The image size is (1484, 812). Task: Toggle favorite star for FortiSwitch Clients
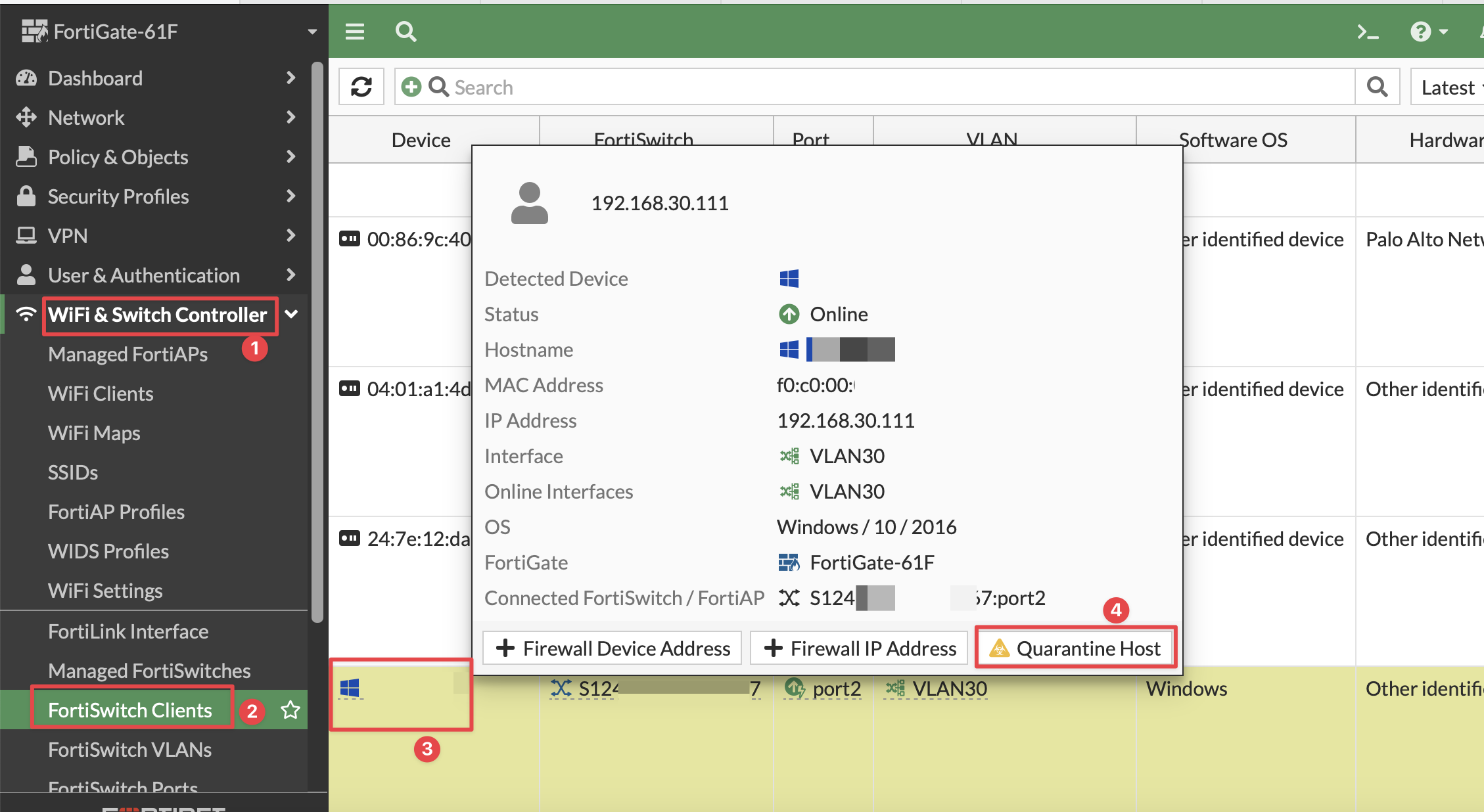pos(290,710)
